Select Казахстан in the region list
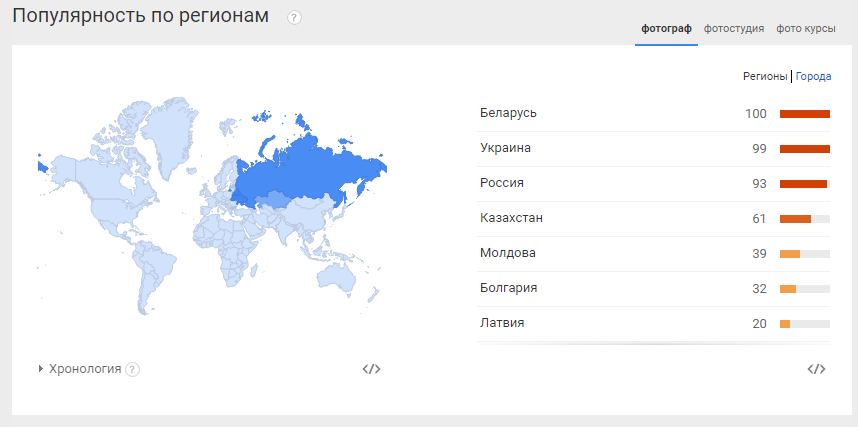 pyautogui.click(x=653, y=219)
